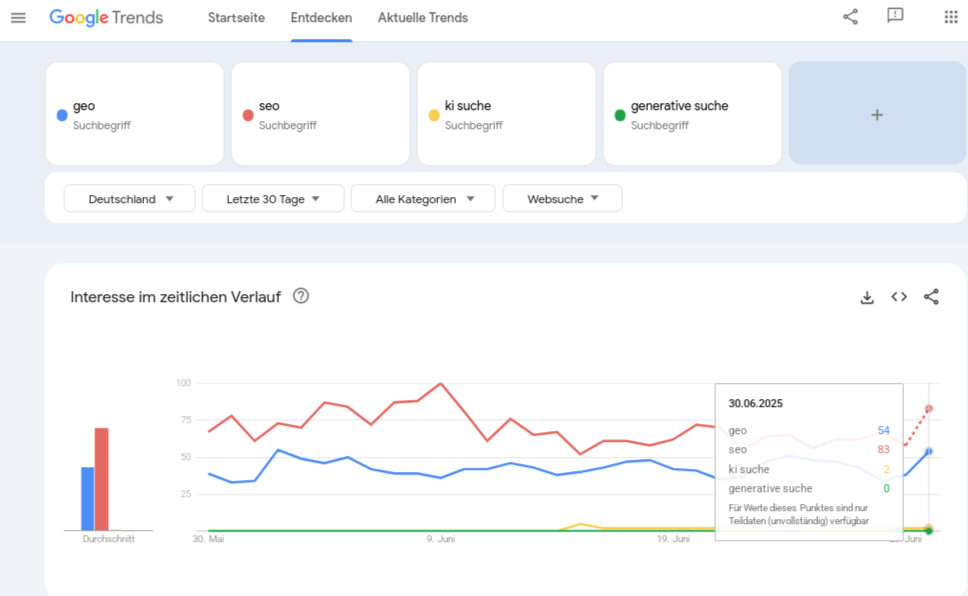968x596 pixels.
Task: Open the Deutschland region dropdown
Action: pyautogui.click(x=130, y=199)
